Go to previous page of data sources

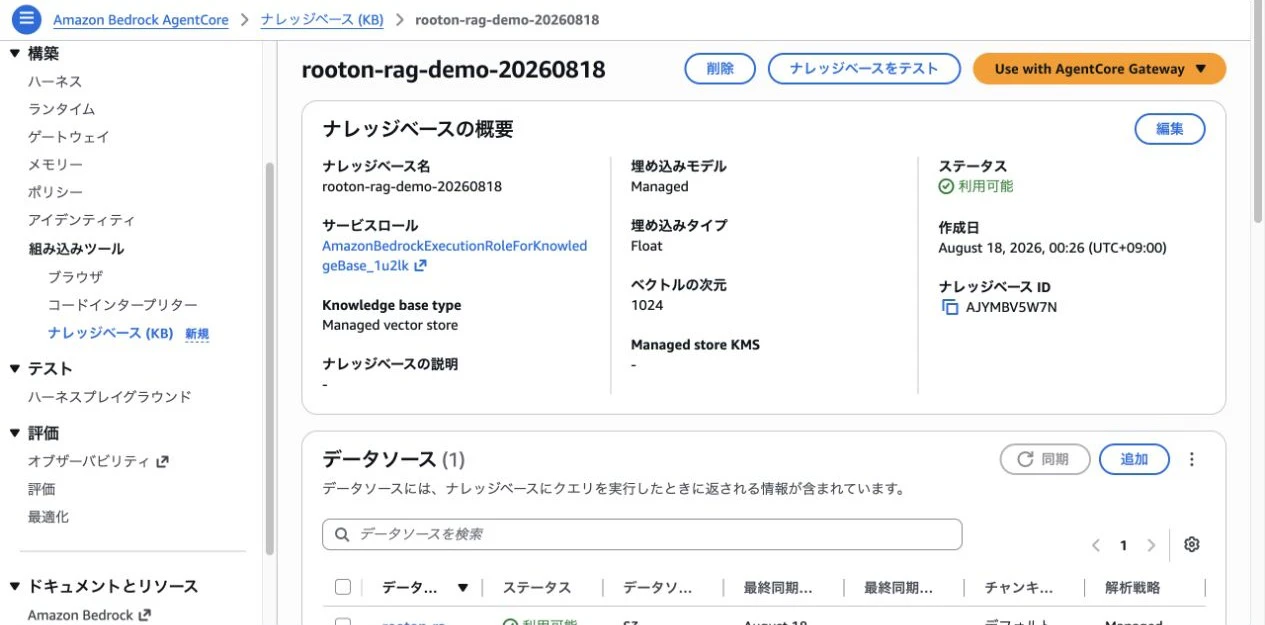(1096, 545)
